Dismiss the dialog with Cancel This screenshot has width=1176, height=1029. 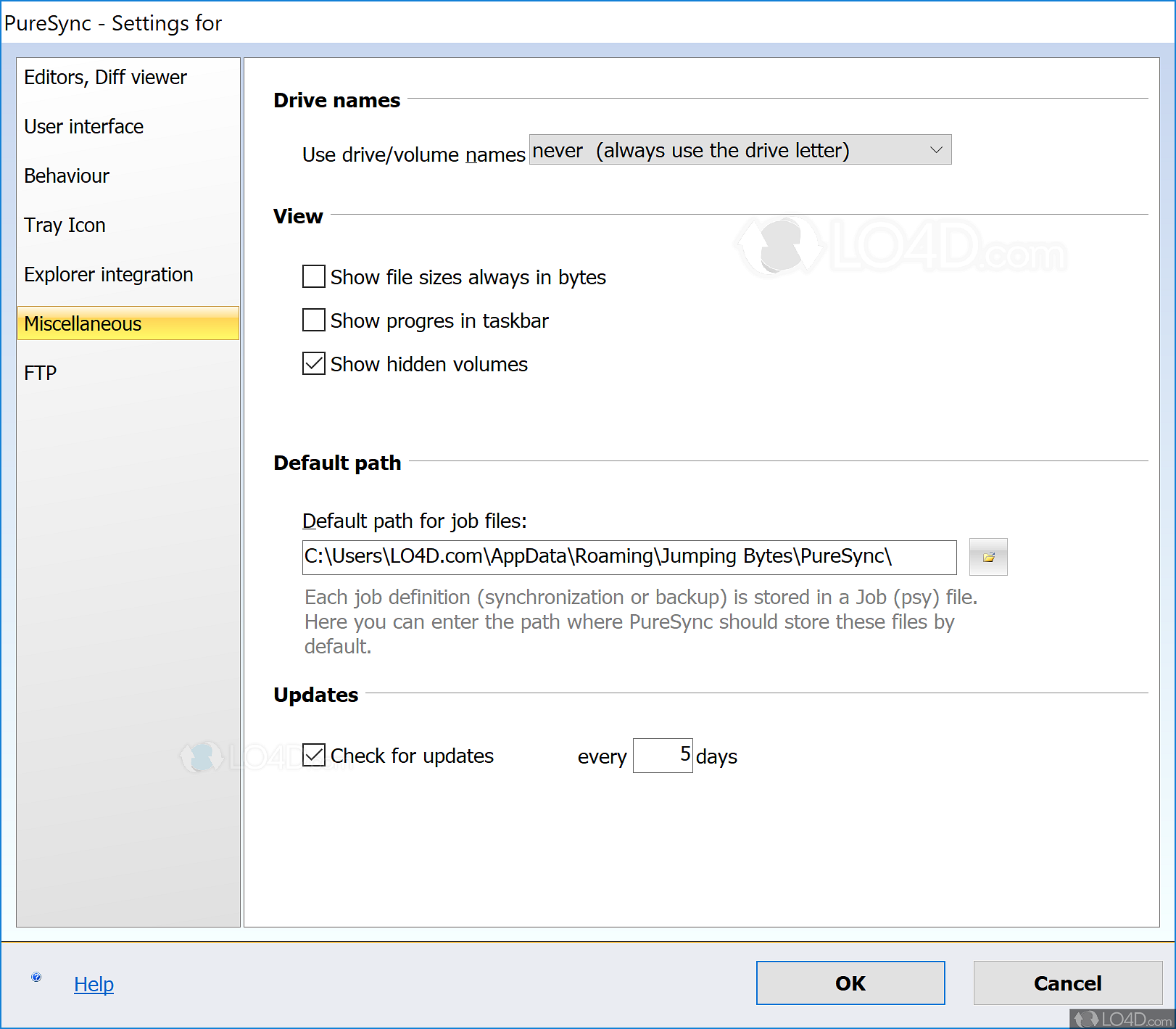pos(1067,983)
